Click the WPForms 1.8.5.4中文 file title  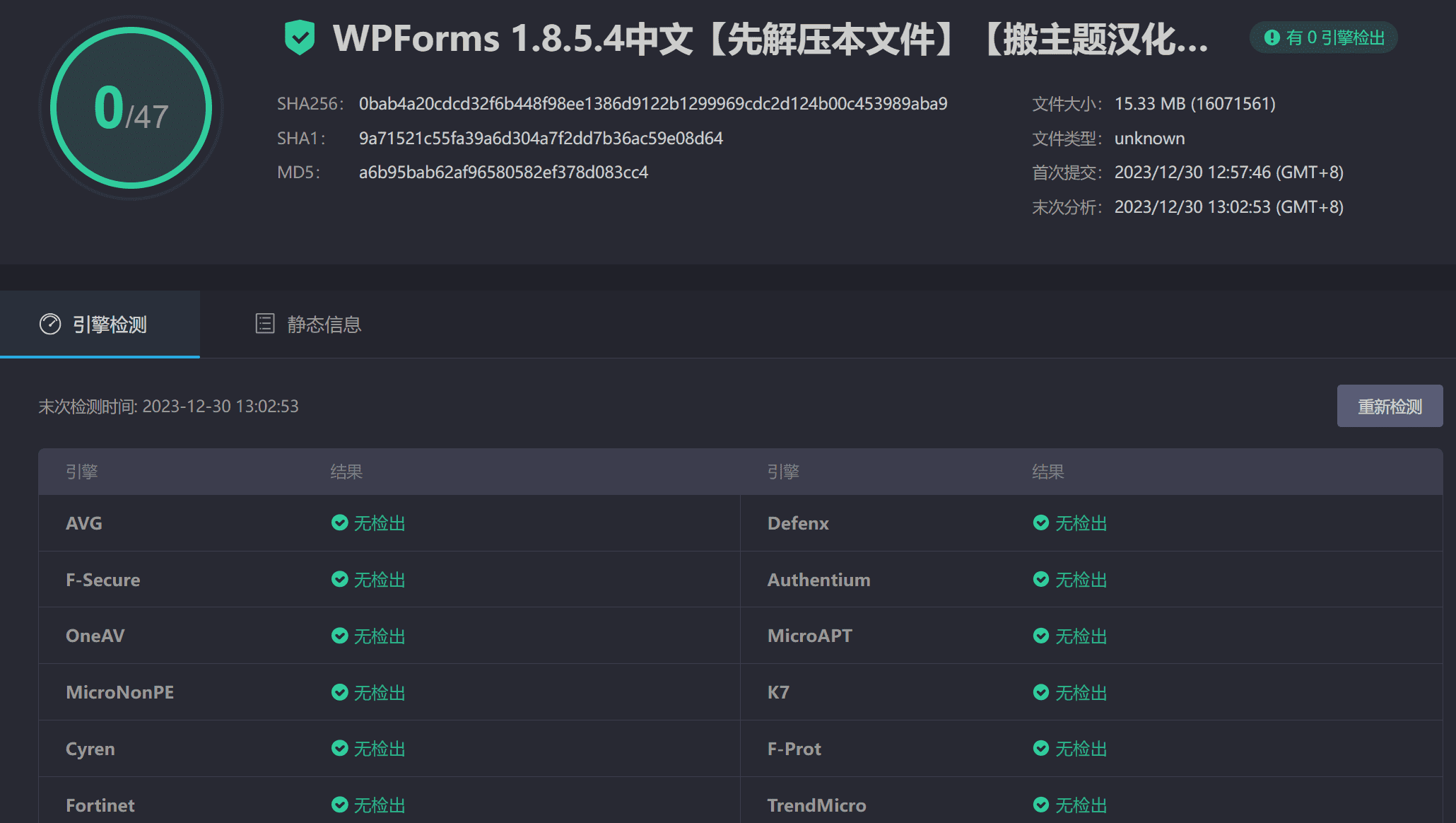coord(770,38)
